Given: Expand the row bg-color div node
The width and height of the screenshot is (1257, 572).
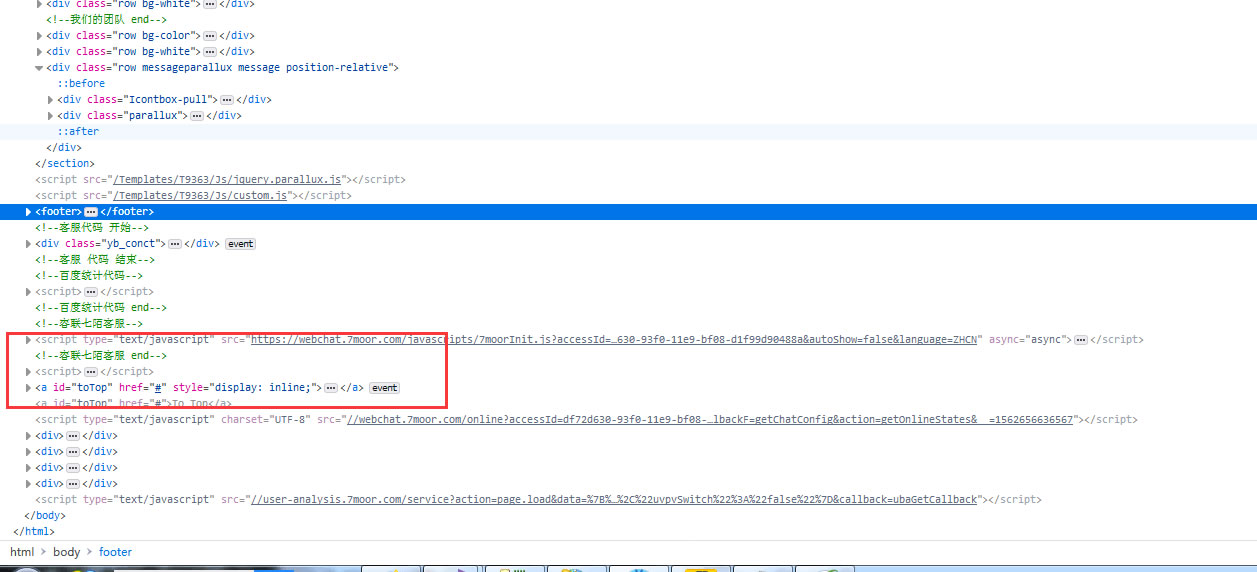Looking at the screenshot, I should coord(40,36).
